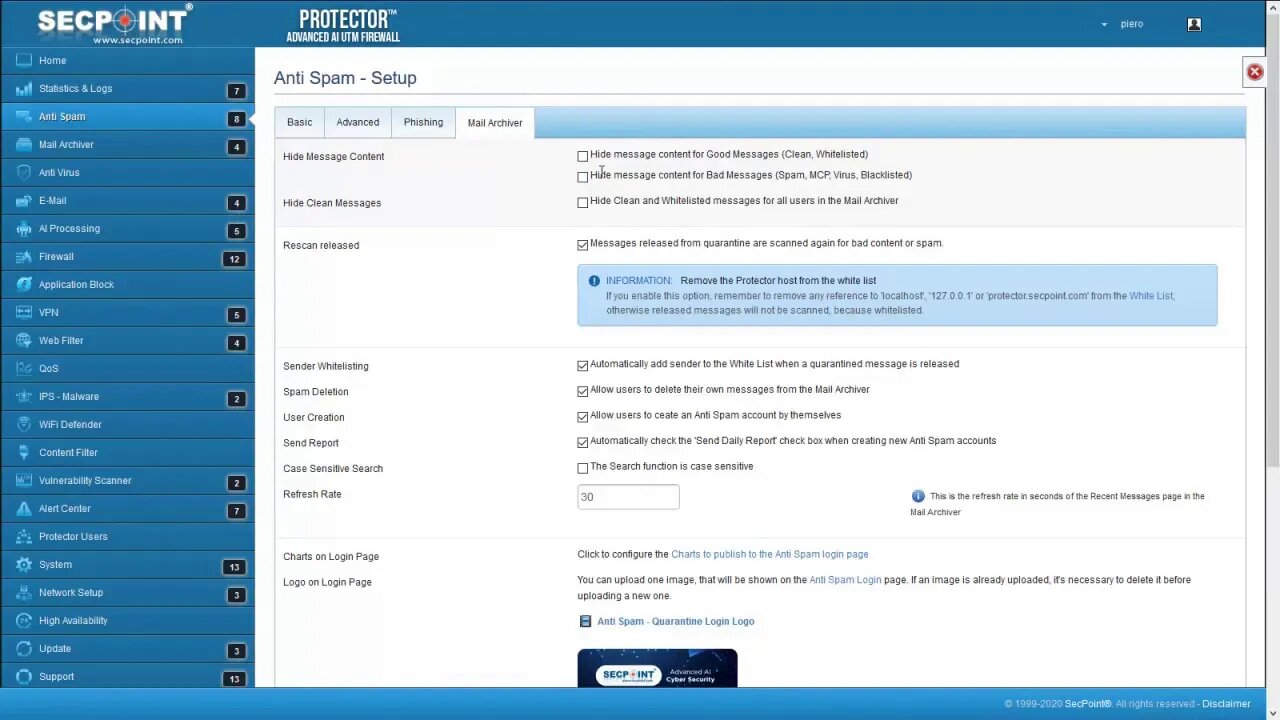This screenshot has height=720, width=1280.
Task: Select the Mail Archiver tab
Action: pos(495,123)
